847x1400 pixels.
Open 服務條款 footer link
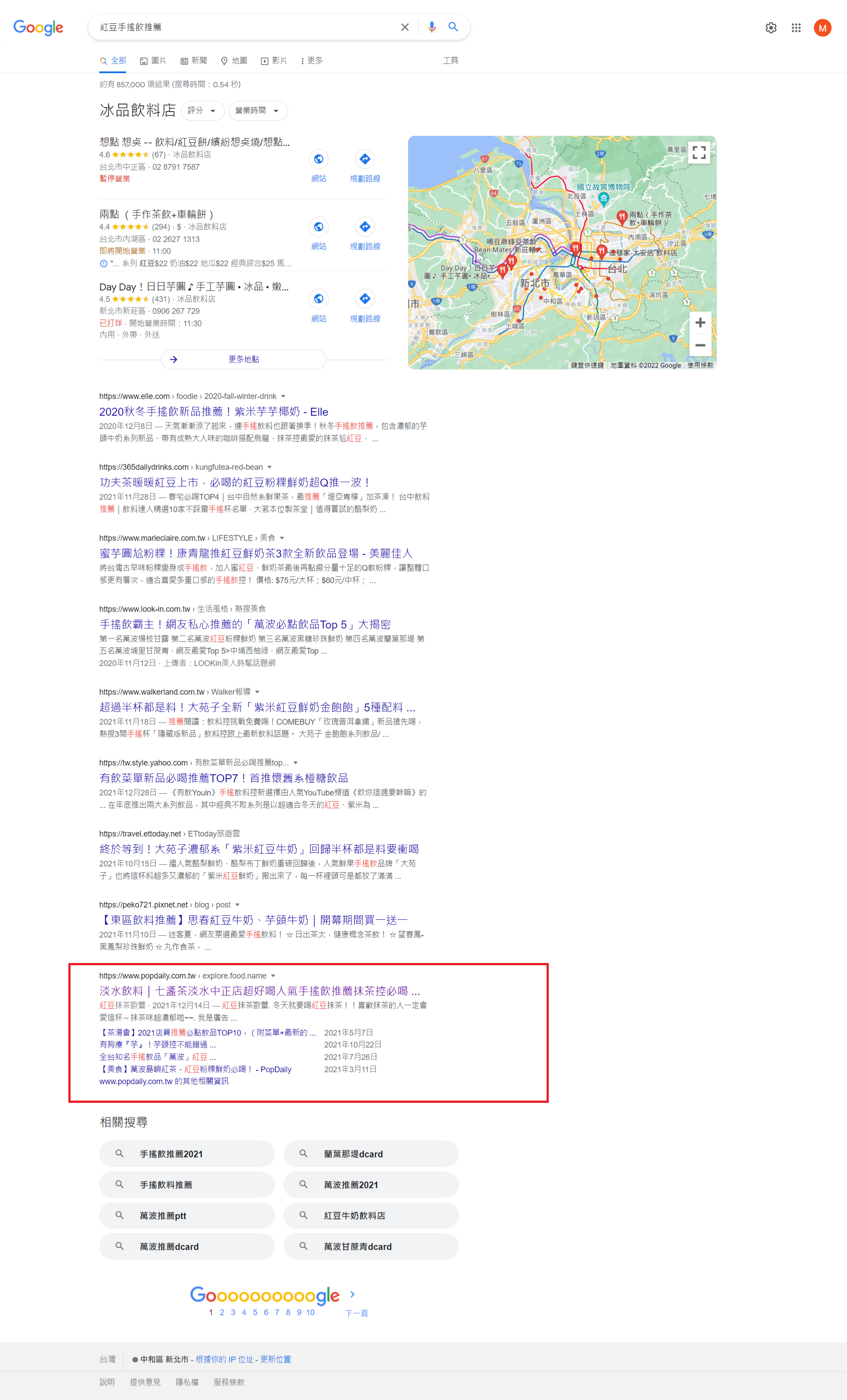tap(229, 1382)
